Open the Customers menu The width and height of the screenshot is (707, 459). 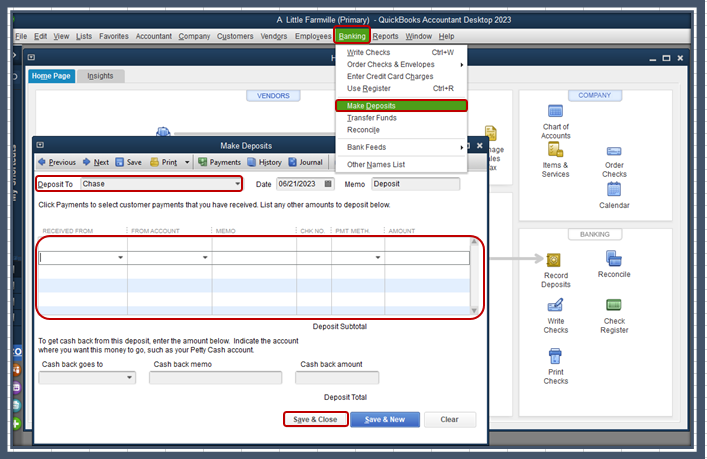point(235,36)
